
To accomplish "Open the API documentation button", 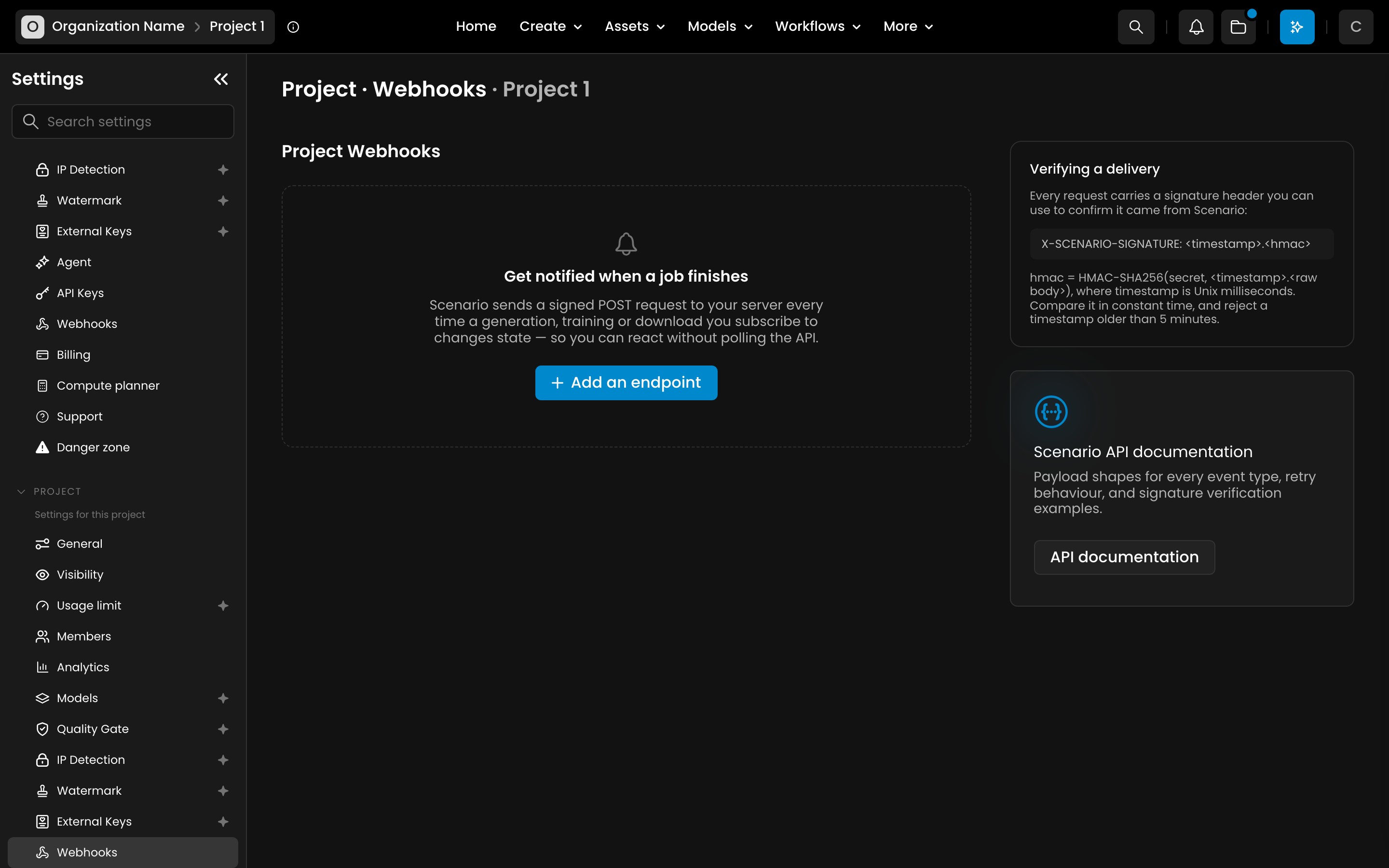I will (1124, 557).
